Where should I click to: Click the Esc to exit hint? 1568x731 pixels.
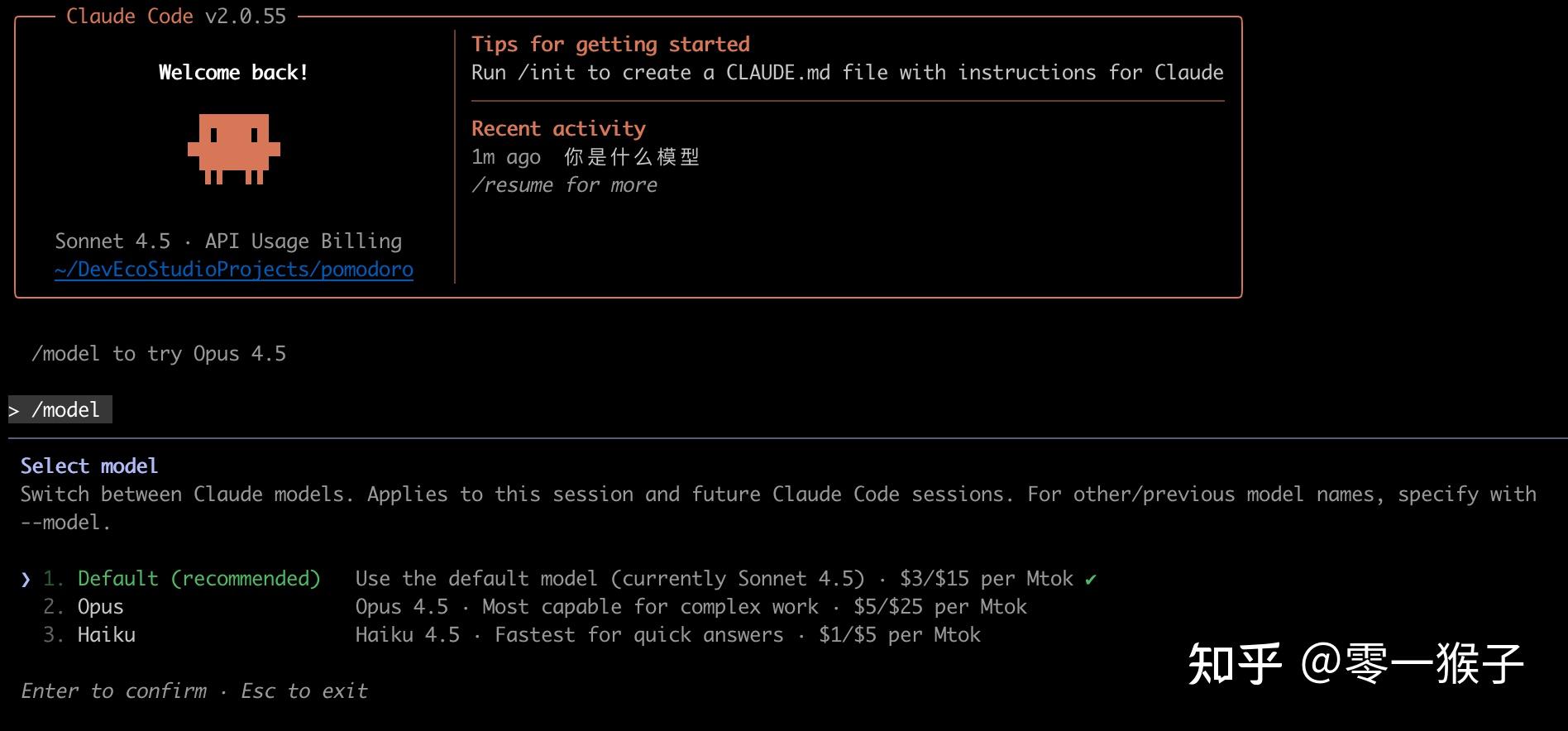tap(304, 691)
